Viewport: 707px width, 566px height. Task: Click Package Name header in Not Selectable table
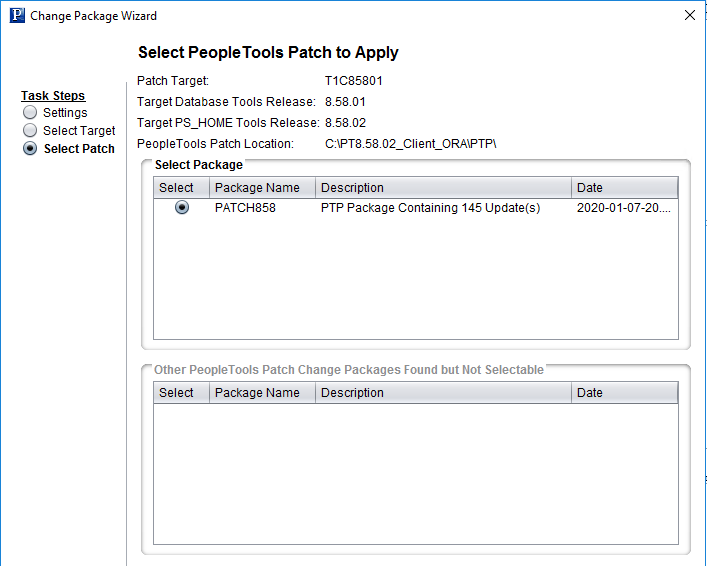(x=262, y=393)
